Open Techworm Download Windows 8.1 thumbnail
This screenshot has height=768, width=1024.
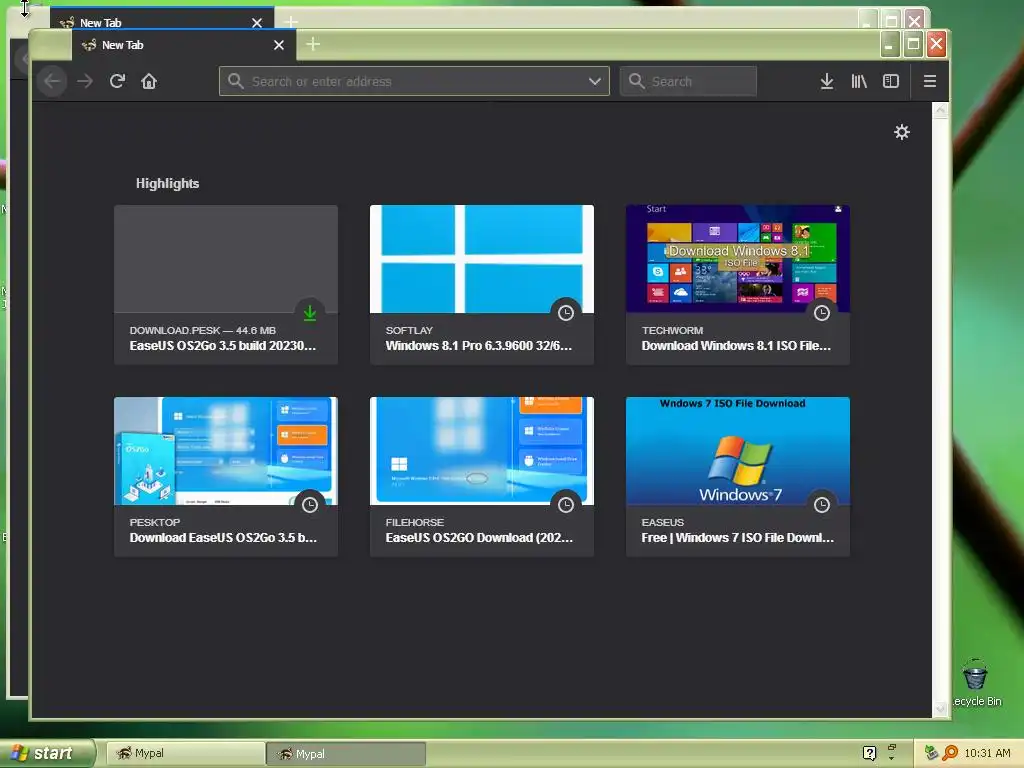click(738, 259)
